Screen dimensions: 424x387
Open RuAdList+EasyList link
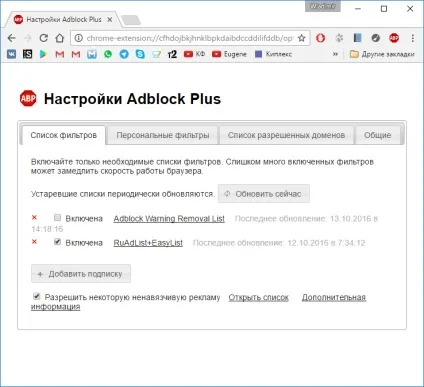148,243
